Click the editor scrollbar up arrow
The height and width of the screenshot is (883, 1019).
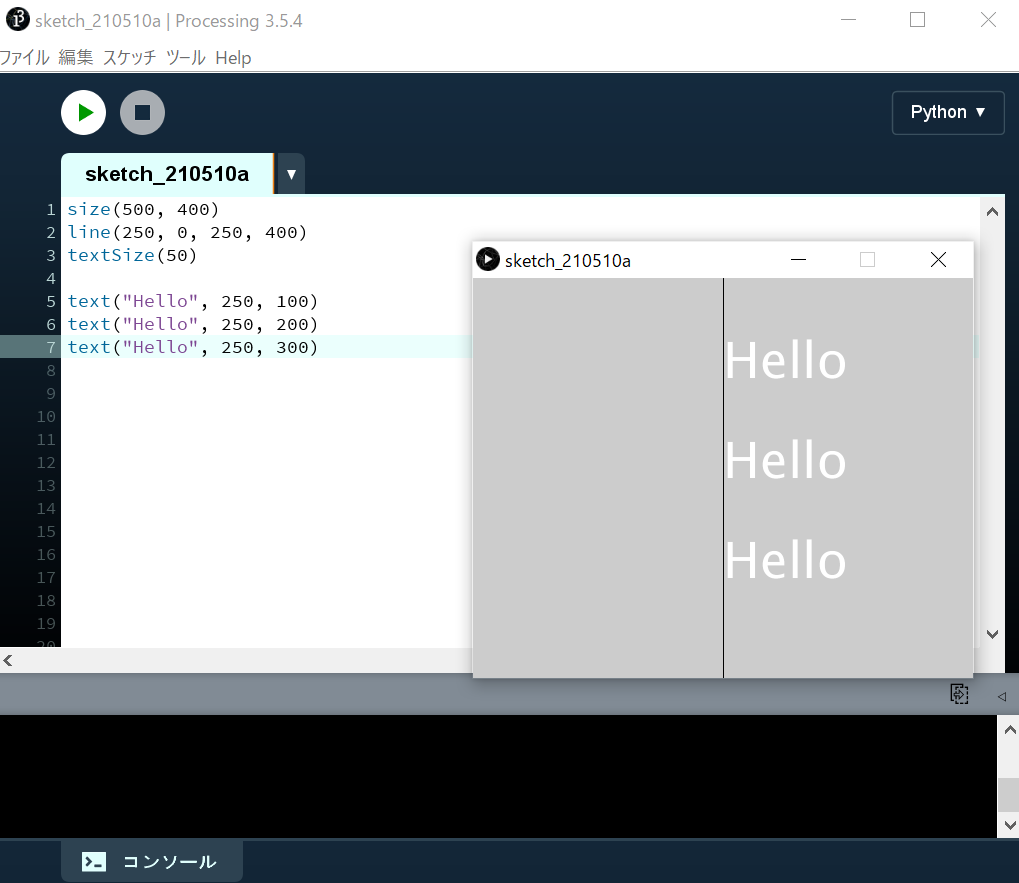coord(992,211)
